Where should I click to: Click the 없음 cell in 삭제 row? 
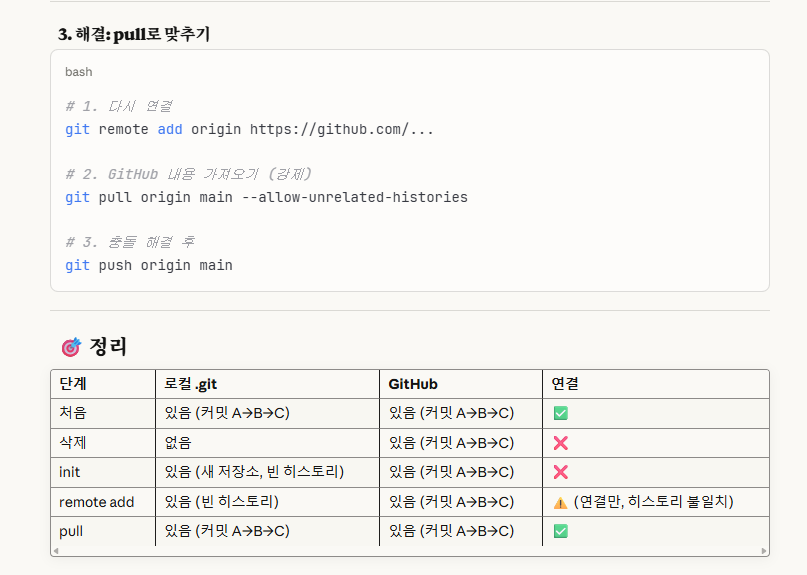tap(178, 443)
